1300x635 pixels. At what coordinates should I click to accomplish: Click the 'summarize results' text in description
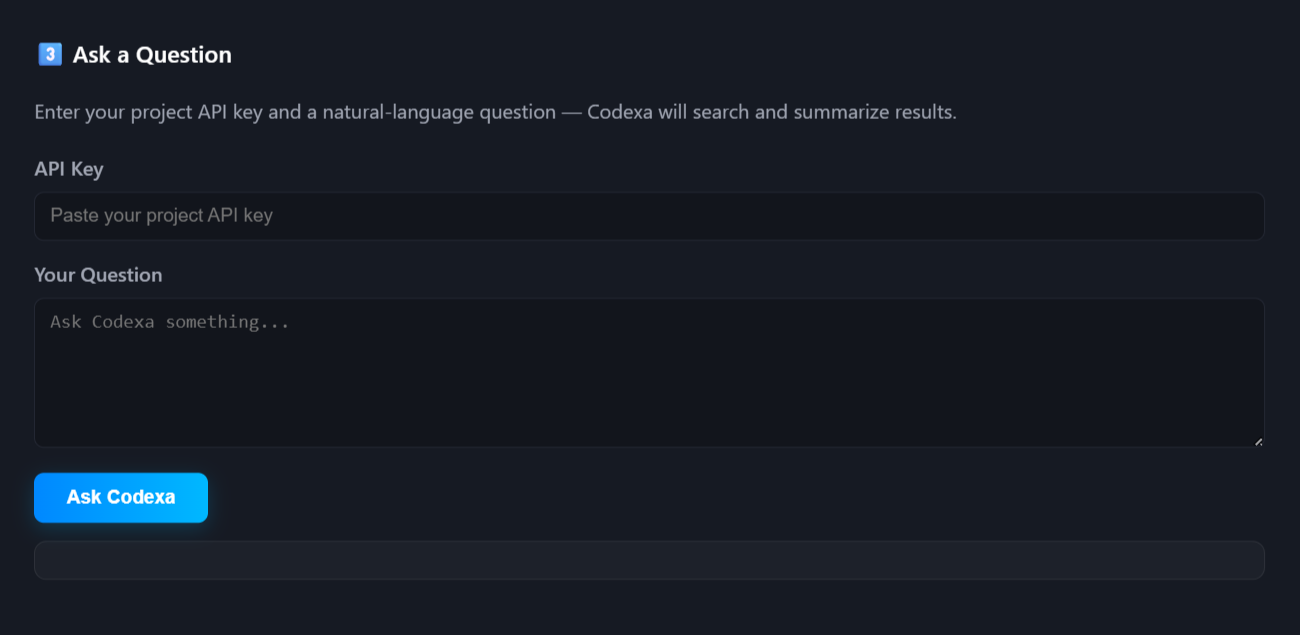(874, 112)
